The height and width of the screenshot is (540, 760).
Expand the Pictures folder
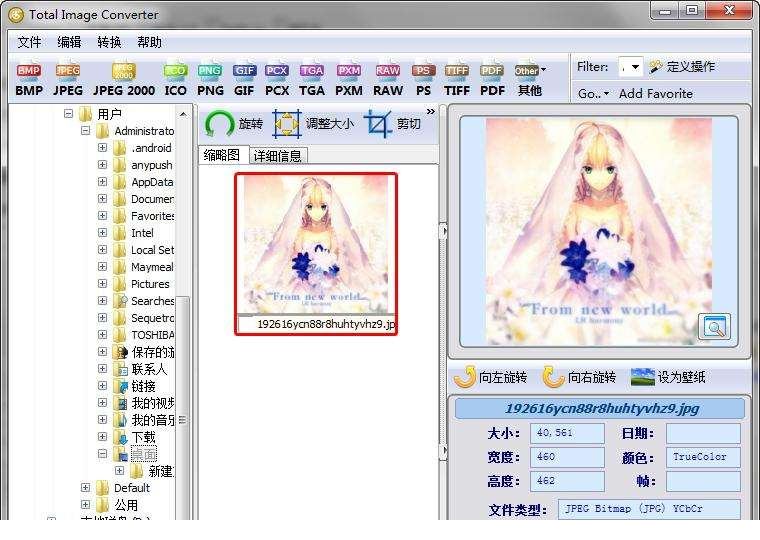tap(102, 283)
